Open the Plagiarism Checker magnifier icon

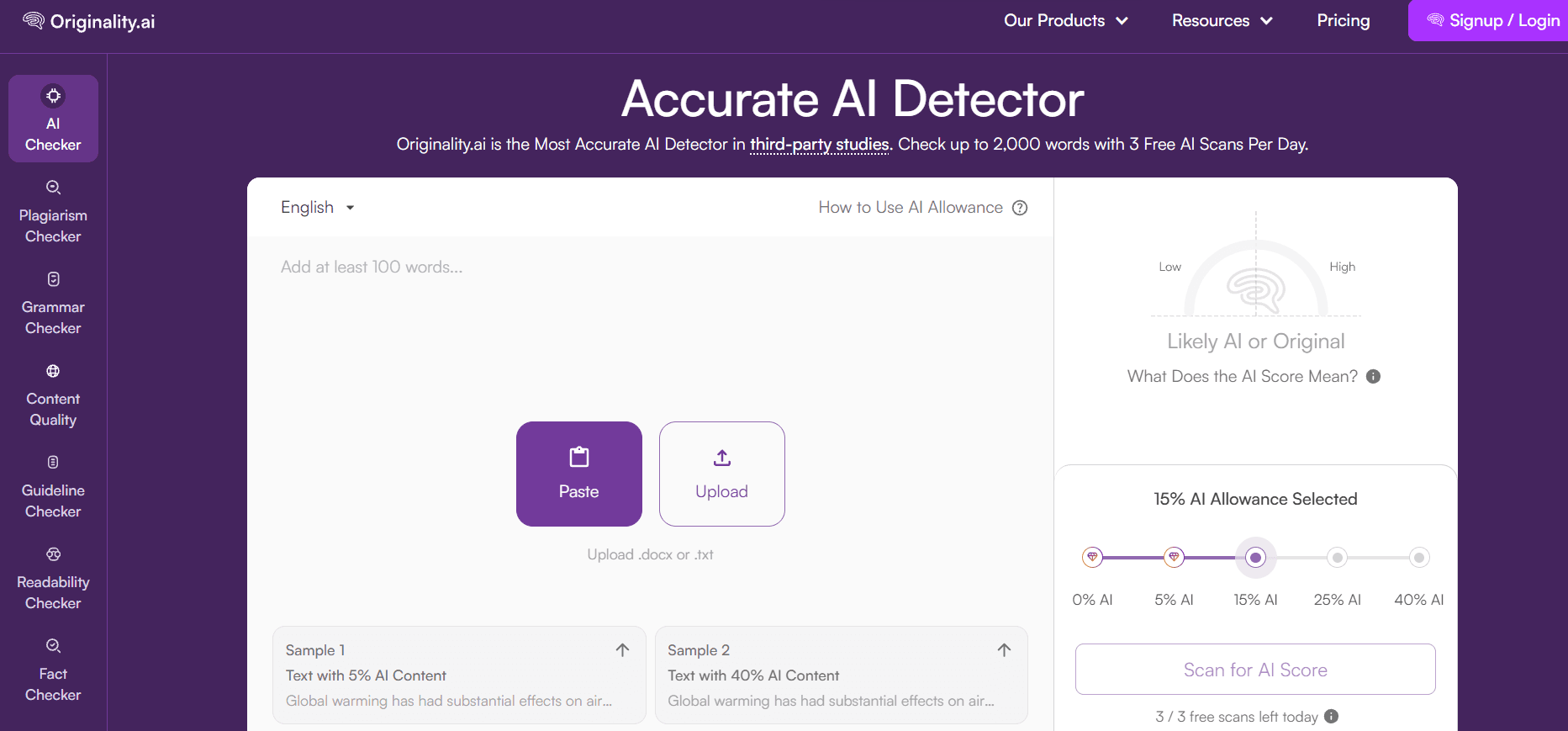(53, 188)
